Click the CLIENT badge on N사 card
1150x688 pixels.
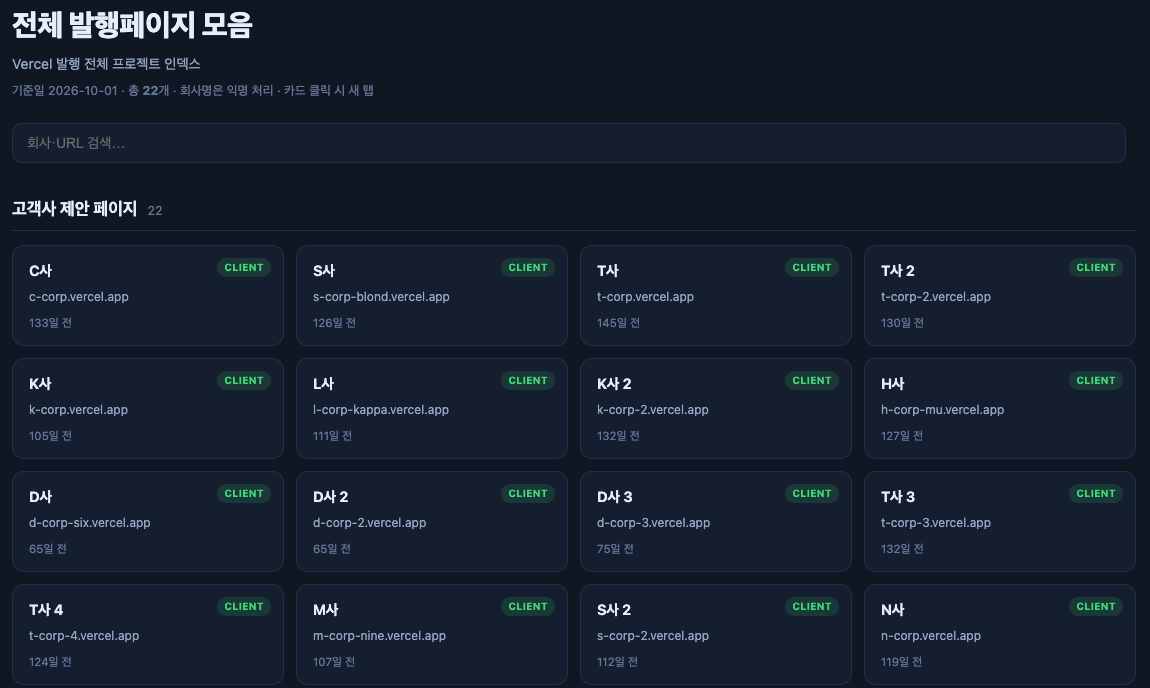(1096, 607)
